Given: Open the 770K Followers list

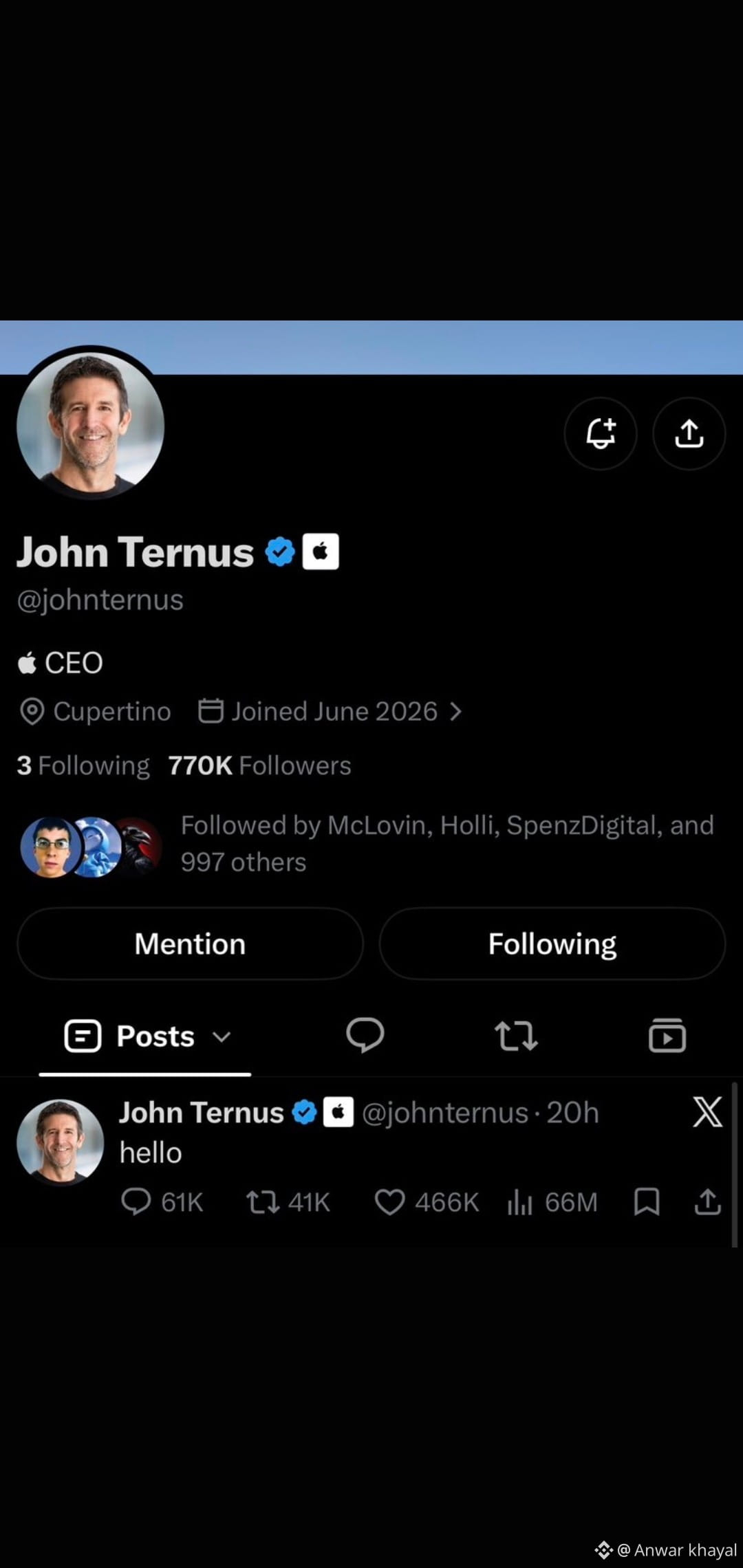Looking at the screenshot, I should [x=259, y=765].
